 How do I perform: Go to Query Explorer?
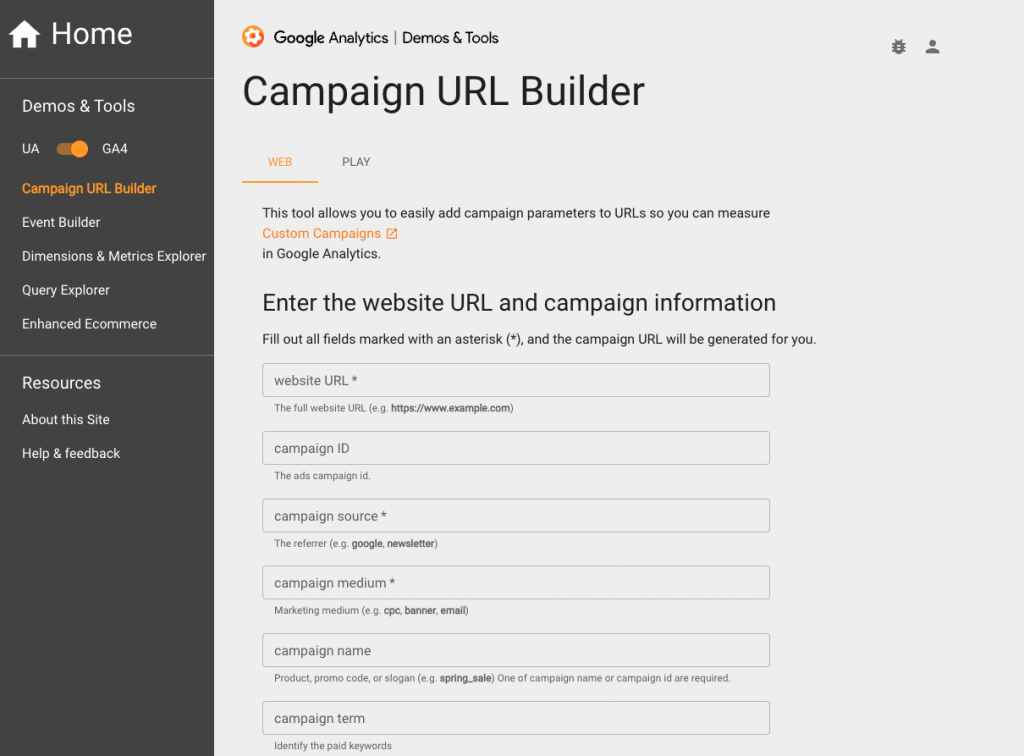[63, 290]
